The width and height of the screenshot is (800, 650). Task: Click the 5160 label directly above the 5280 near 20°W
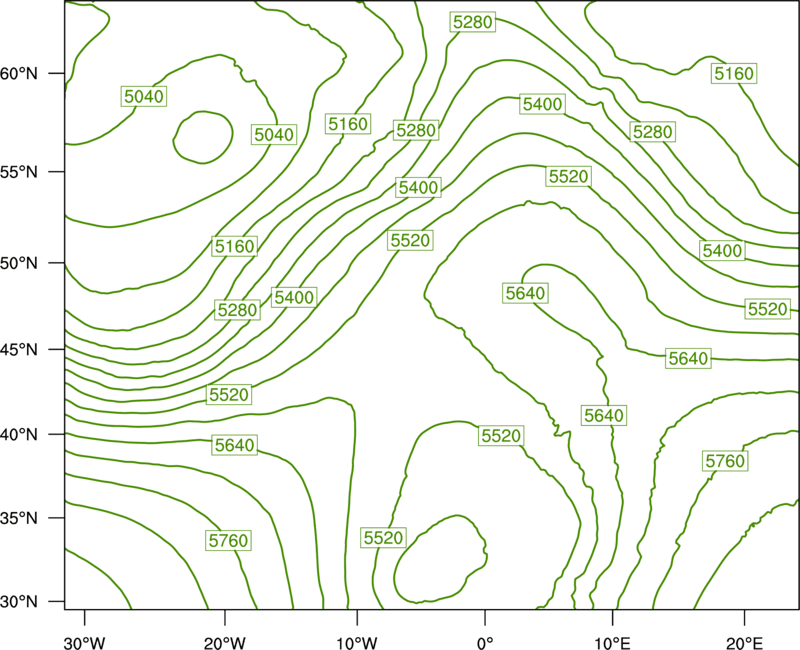(x=235, y=246)
